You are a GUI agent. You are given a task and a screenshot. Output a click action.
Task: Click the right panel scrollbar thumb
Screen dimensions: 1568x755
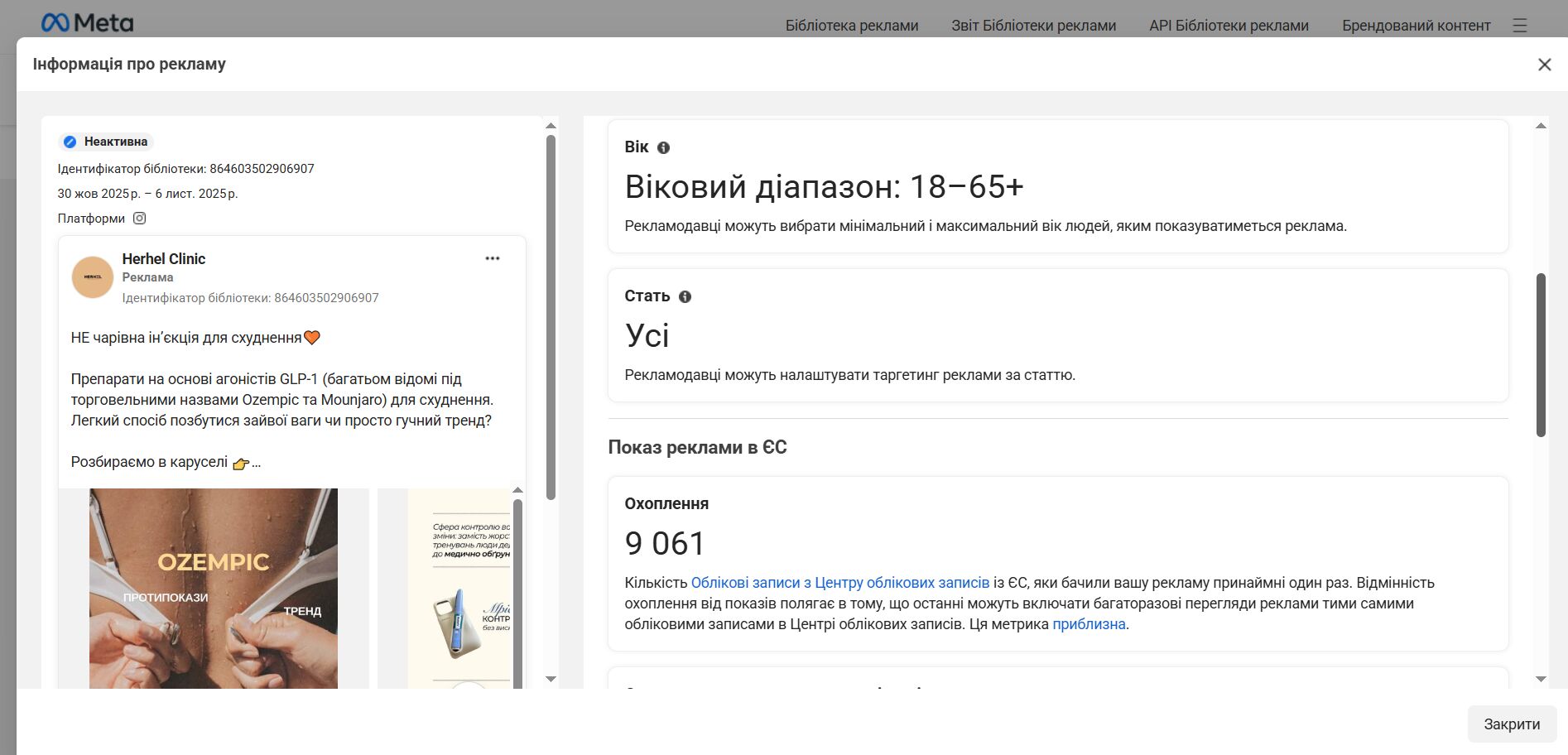pyautogui.click(x=1541, y=355)
